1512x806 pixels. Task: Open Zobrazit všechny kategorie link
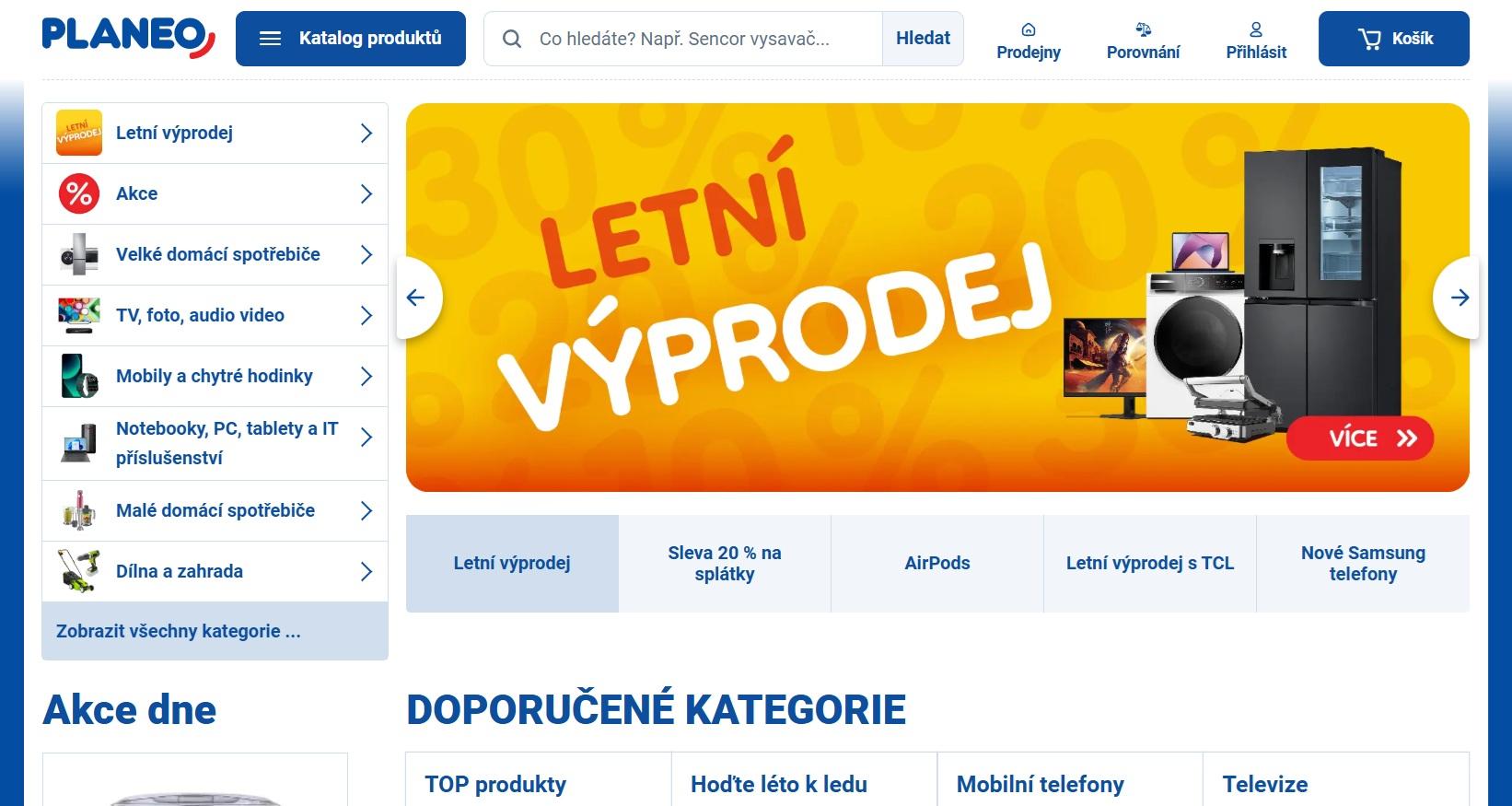179,631
